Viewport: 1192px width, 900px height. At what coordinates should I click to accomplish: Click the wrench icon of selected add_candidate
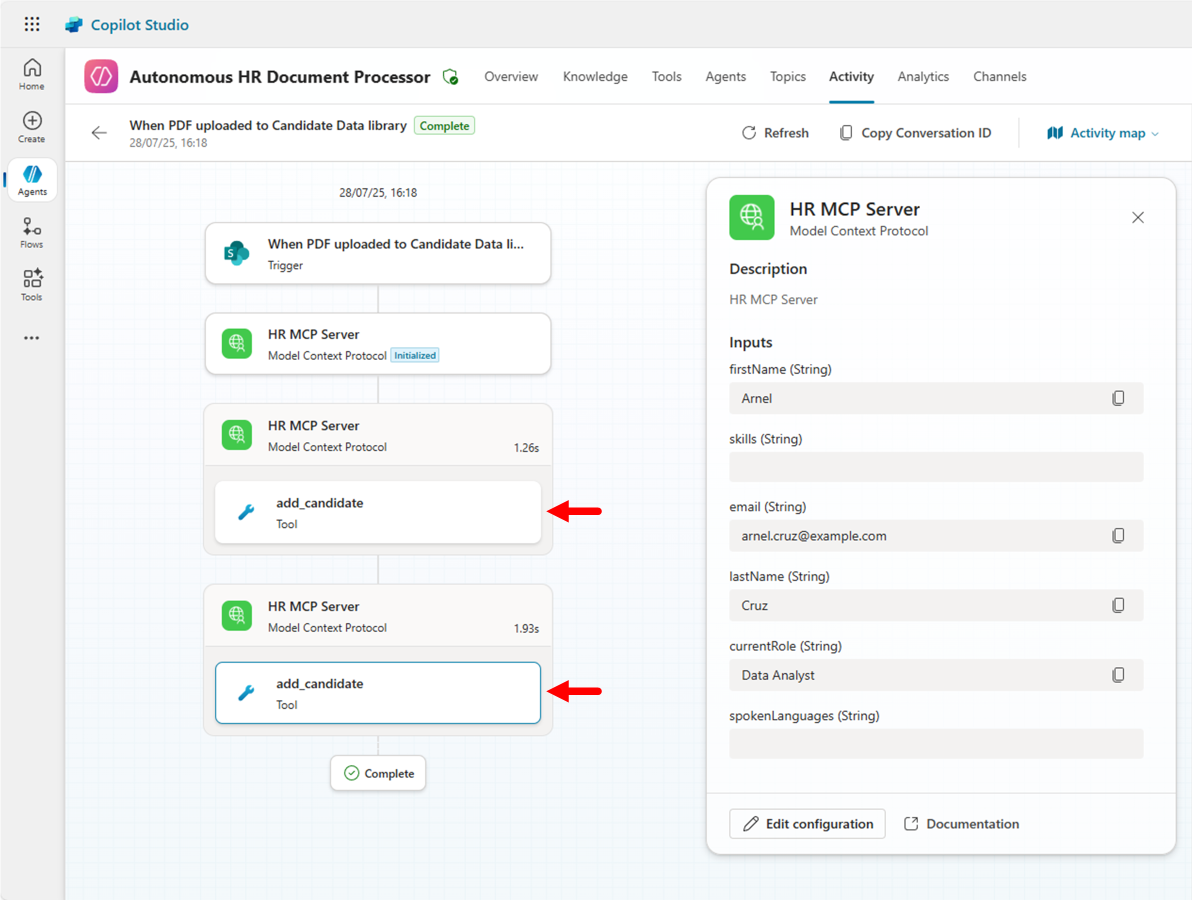coord(246,693)
